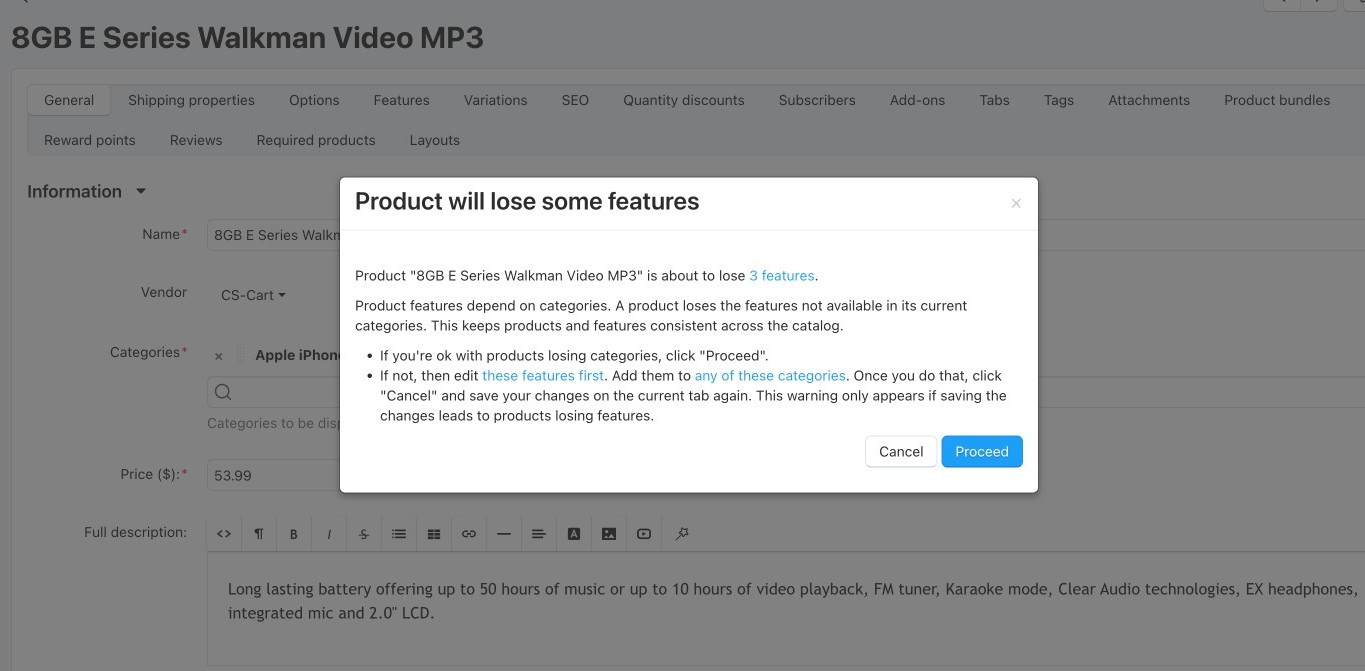Apply bold formatting in the description editor

point(293,533)
